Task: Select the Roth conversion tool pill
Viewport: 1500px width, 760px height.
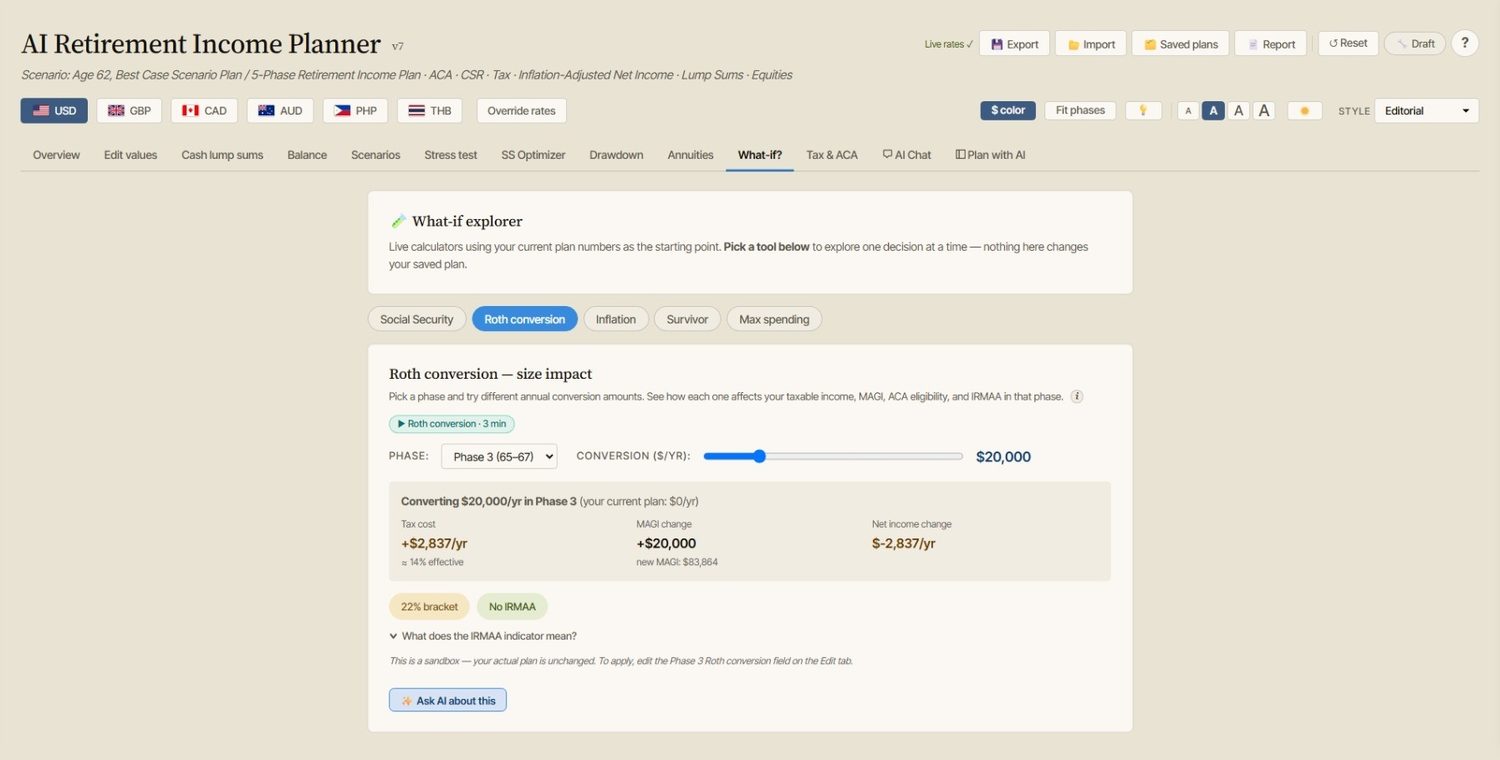Action: (525, 319)
